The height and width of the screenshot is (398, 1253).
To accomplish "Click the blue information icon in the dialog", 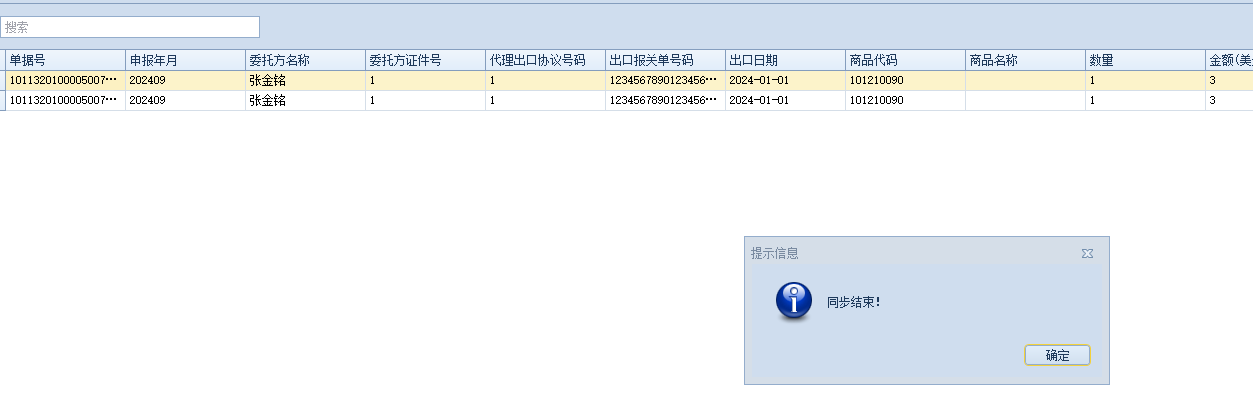I will (x=794, y=301).
